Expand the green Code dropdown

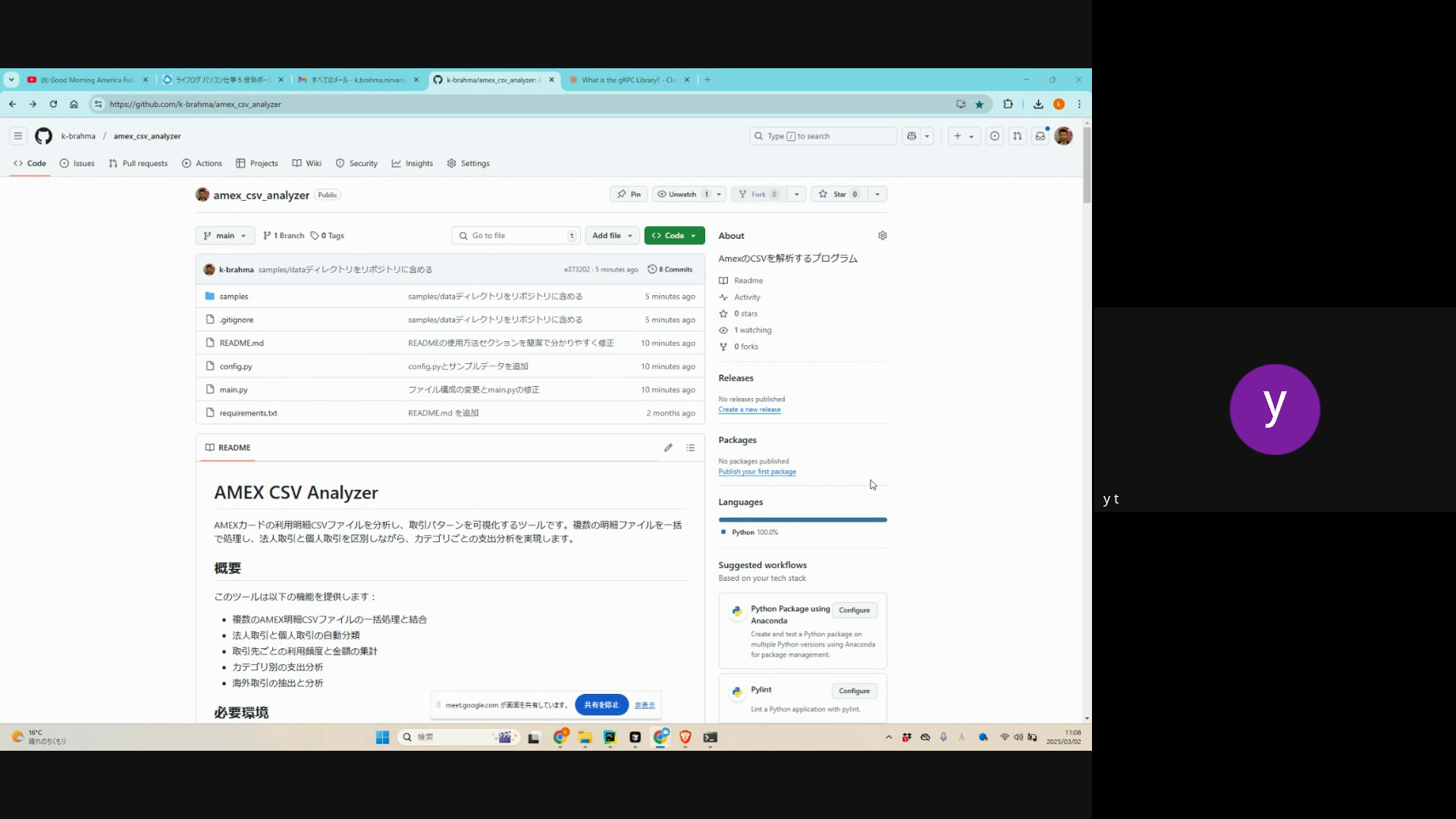click(x=674, y=236)
